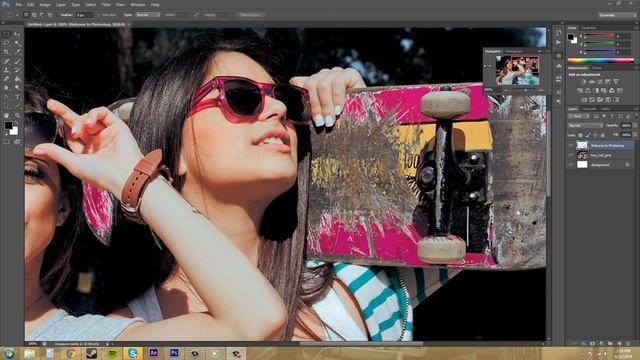Screen dimensions: 640x360
Task: Toggle lock position in Layers panel
Action: point(596,135)
